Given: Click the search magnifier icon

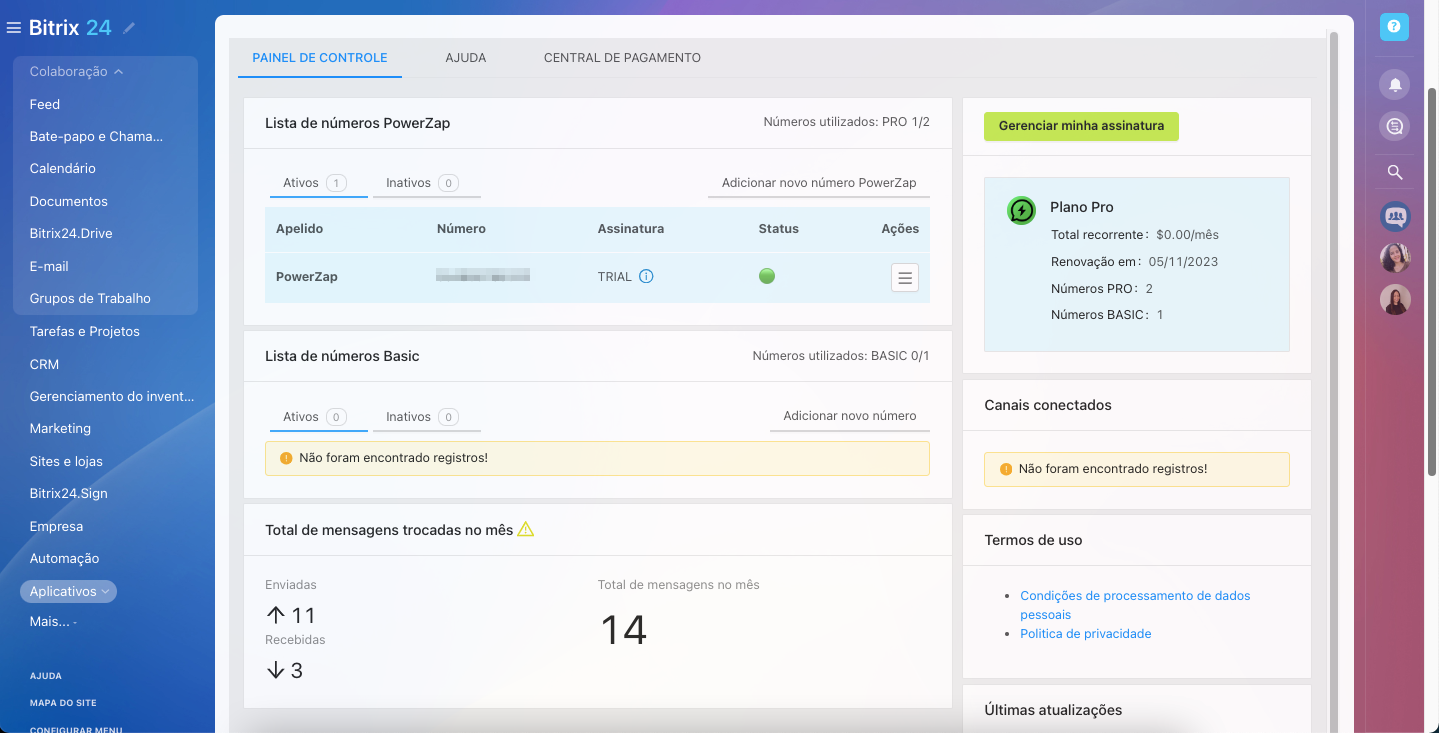Looking at the screenshot, I should (x=1394, y=172).
